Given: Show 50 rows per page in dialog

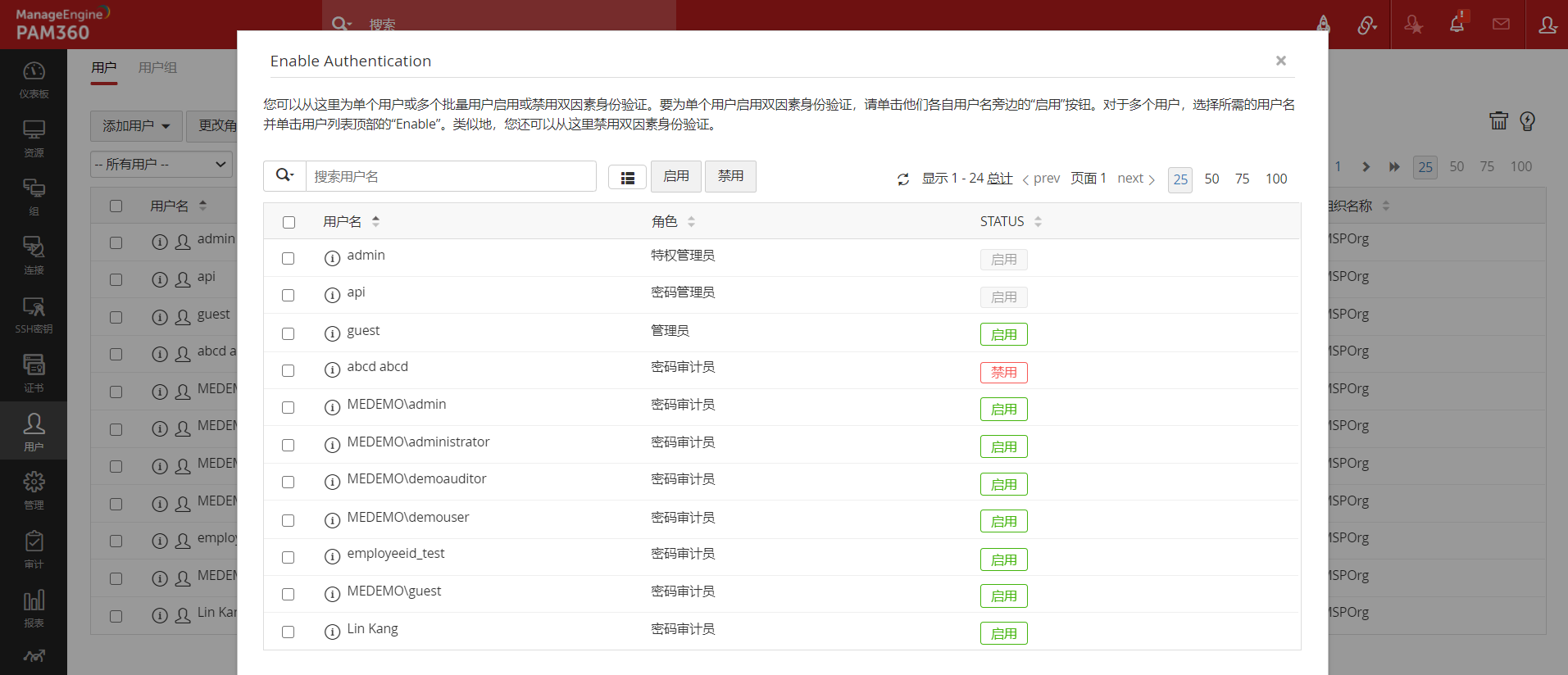Looking at the screenshot, I should tap(1211, 179).
